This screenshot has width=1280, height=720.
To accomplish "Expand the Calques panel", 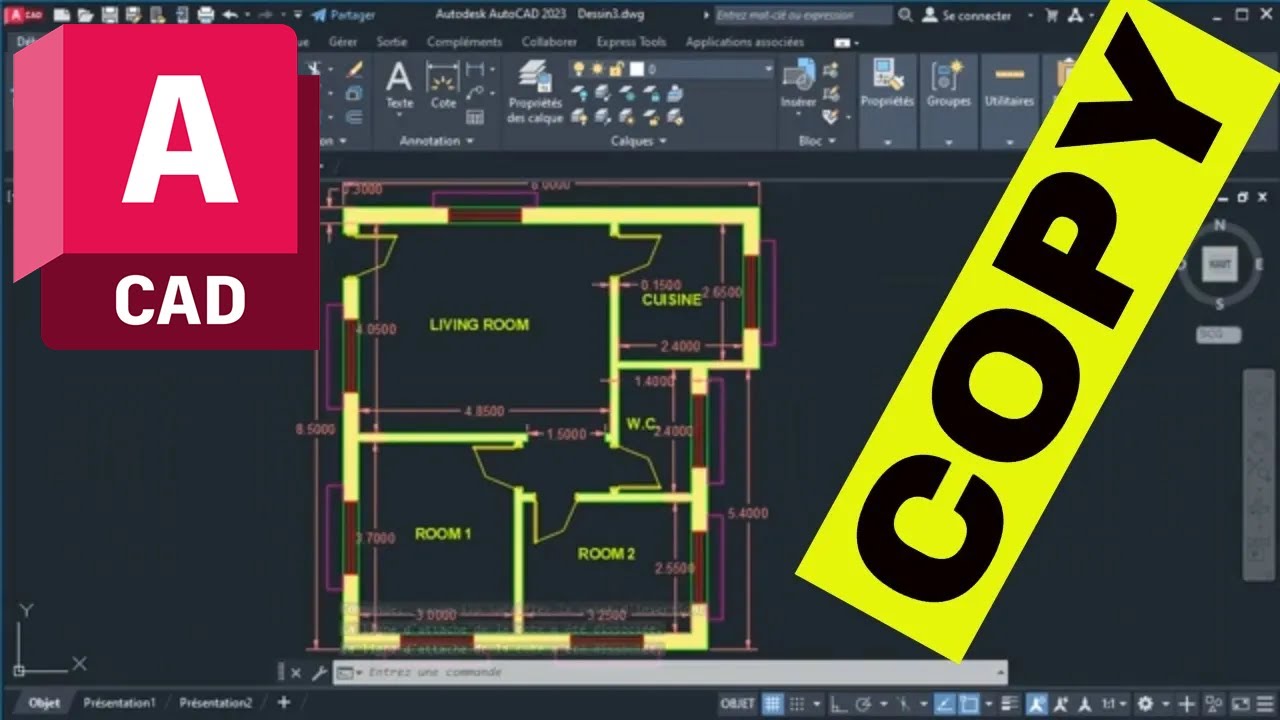I will [639, 141].
